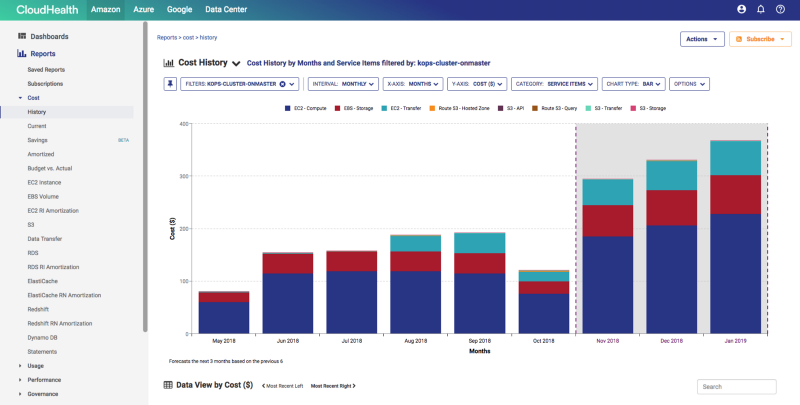Select Current cost report

tap(37, 126)
